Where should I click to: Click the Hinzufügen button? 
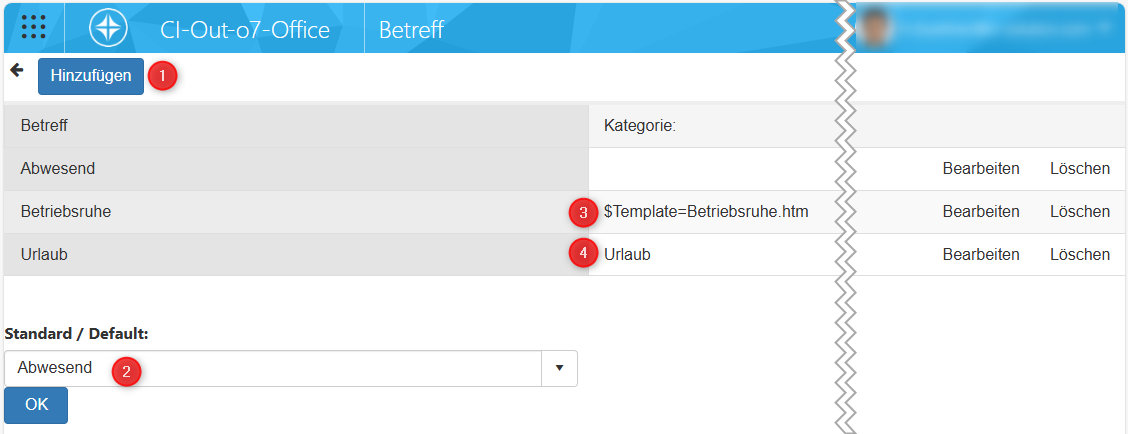[91, 76]
